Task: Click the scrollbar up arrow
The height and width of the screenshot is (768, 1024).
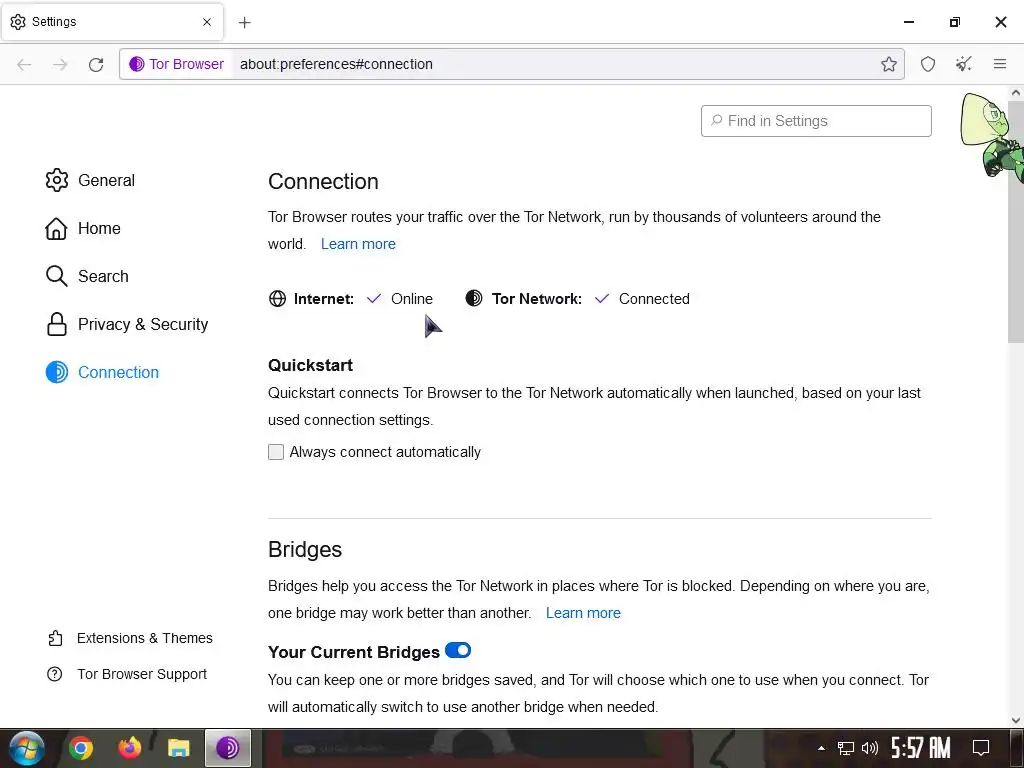Action: [x=1016, y=93]
